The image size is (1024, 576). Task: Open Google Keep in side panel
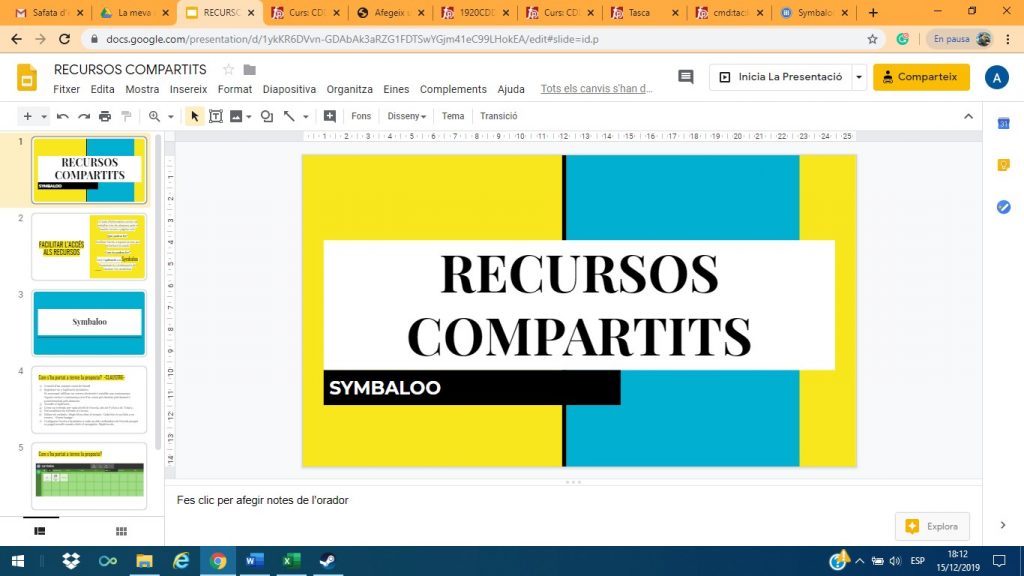(1003, 165)
